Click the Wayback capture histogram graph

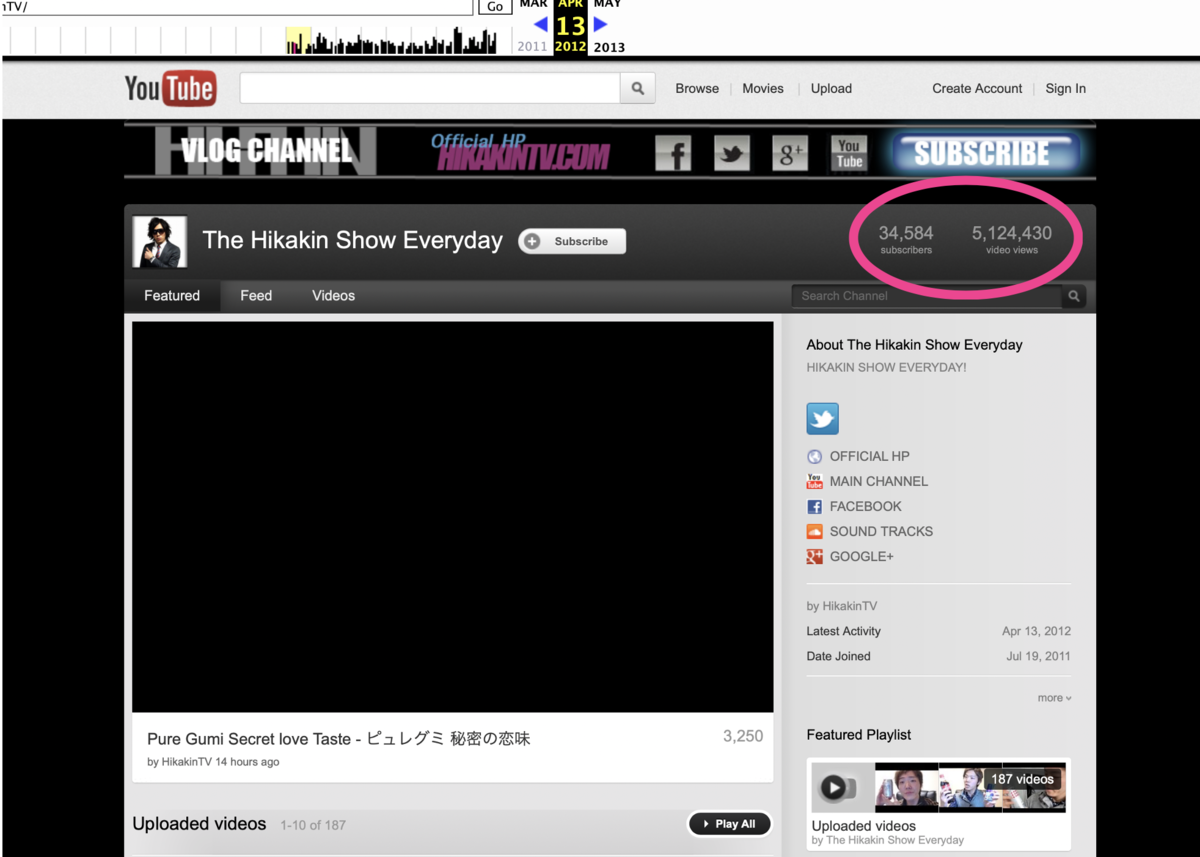254,40
